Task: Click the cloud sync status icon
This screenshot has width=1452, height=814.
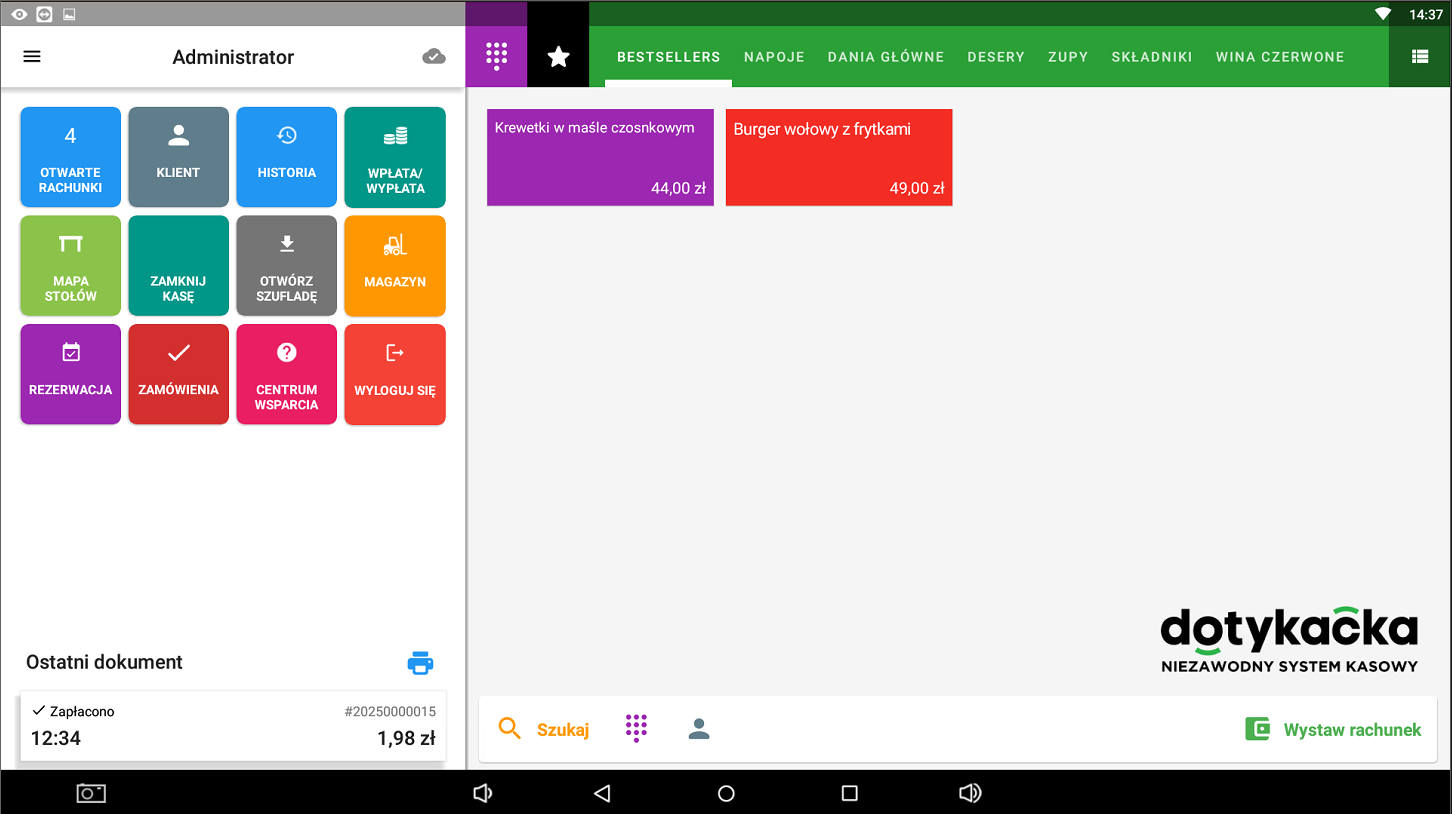Action: (434, 57)
